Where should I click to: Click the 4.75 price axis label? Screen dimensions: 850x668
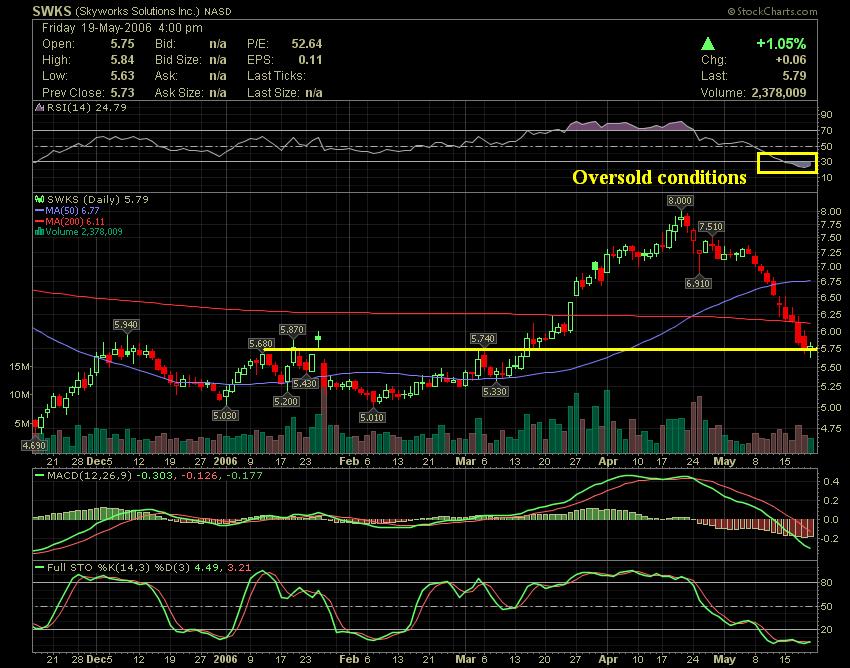(x=832, y=428)
